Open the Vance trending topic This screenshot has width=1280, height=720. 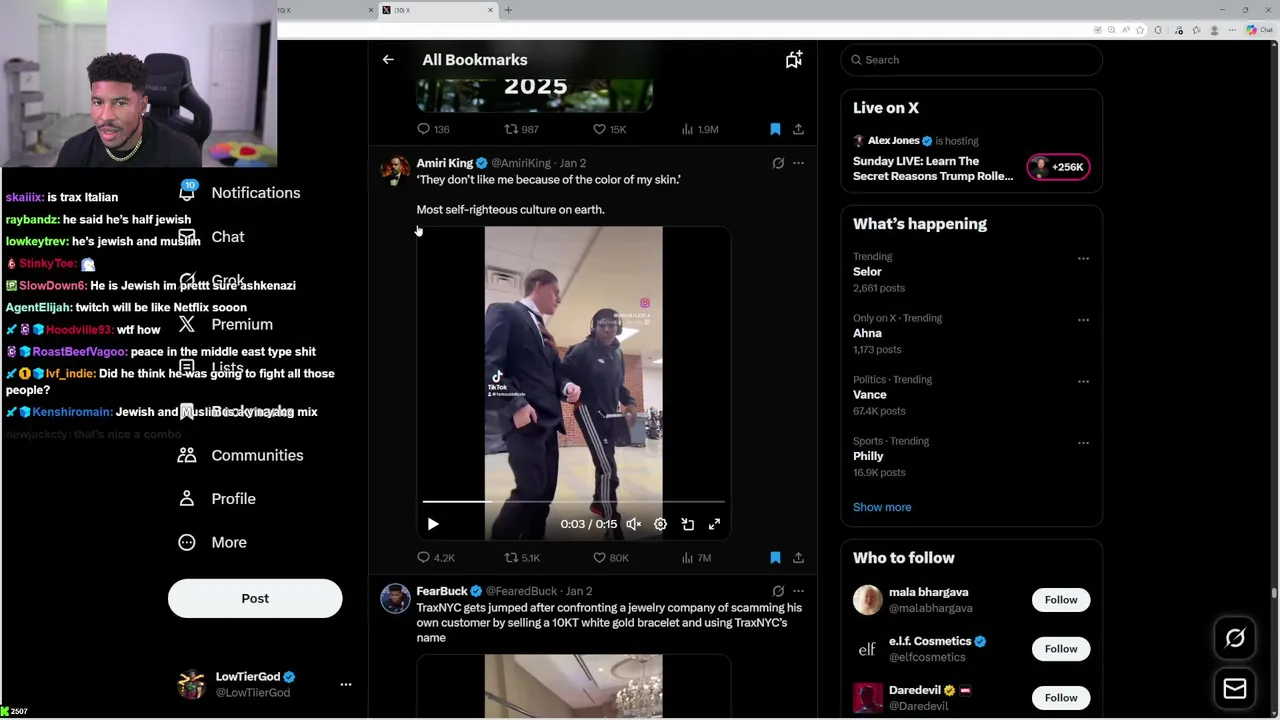coord(870,395)
